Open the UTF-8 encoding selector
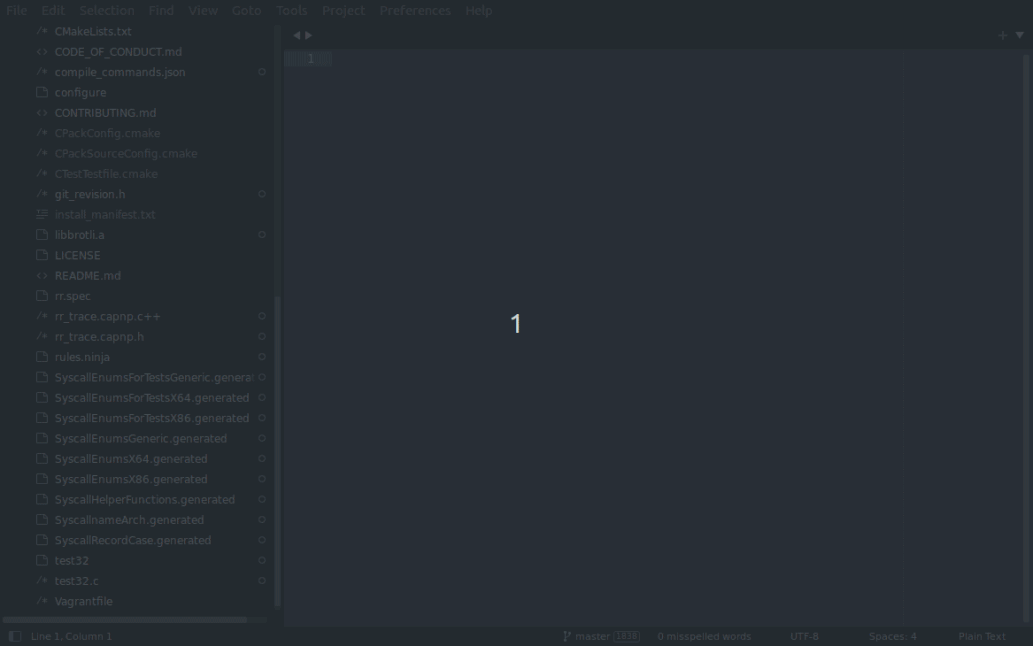The width and height of the screenshot is (1033, 646). coord(806,636)
